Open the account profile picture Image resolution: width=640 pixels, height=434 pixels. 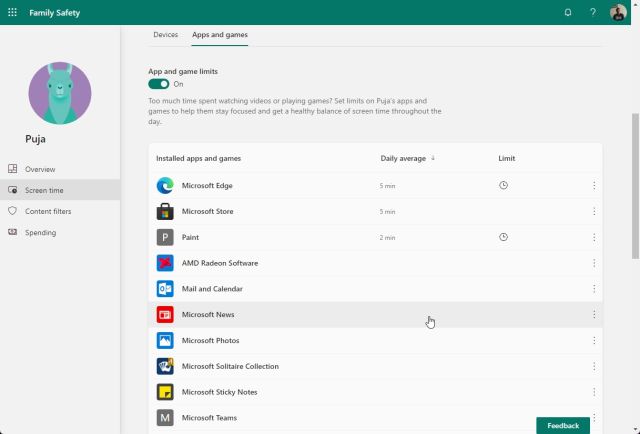(x=618, y=12)
